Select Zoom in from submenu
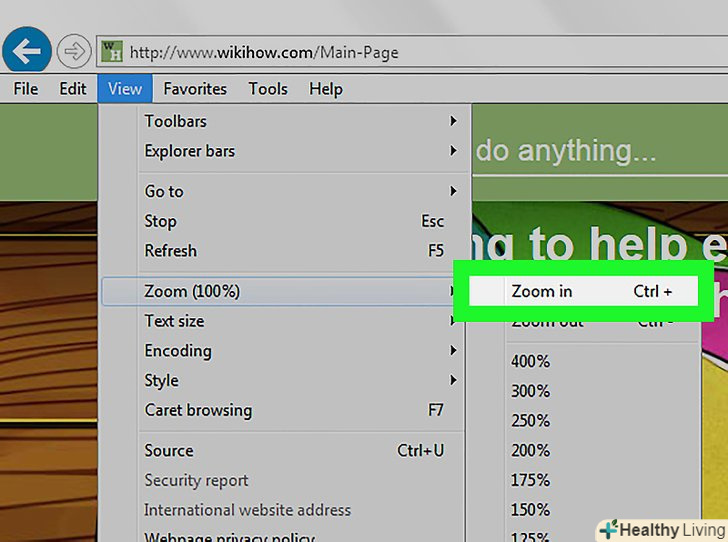 pyautogui.click(x=583, y=291)
